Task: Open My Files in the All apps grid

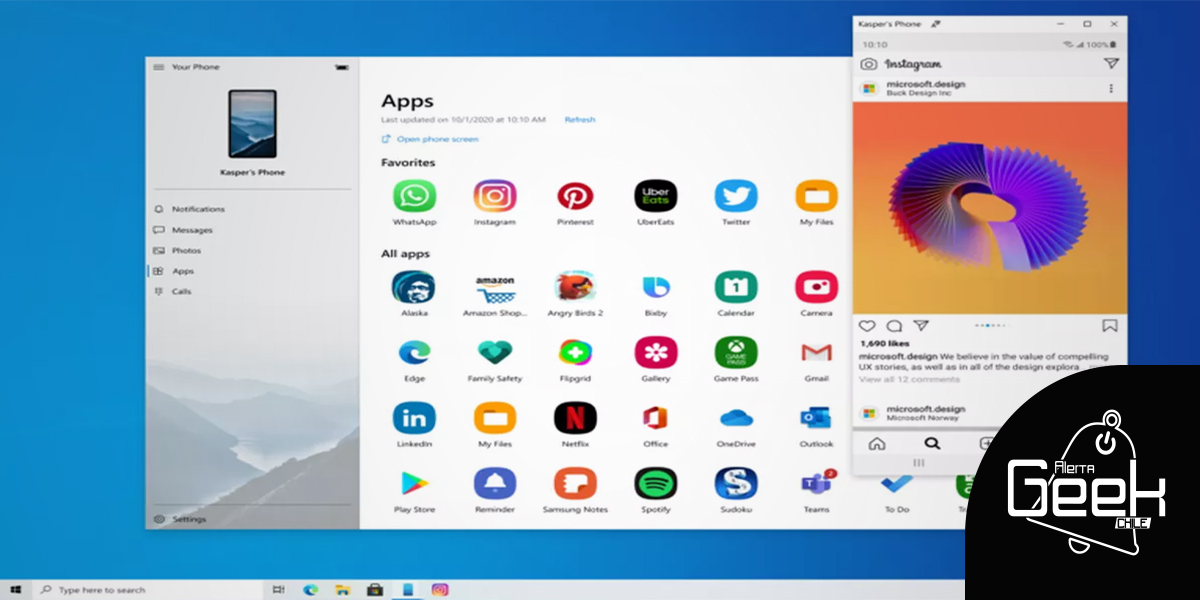Action: pyautogui.click(x=494, y=417)
